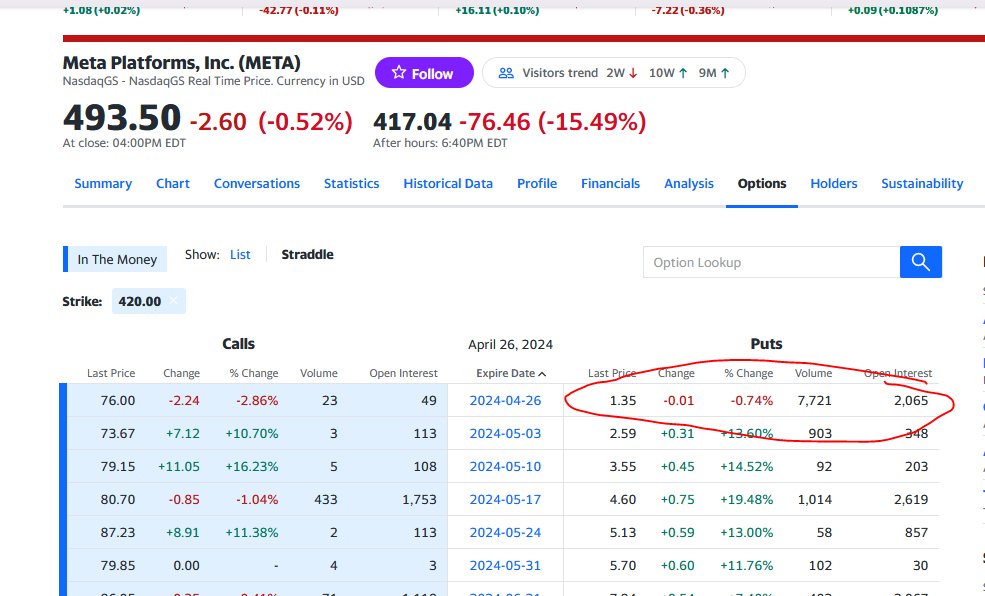Click the 9M visitors trend indicator
This screenshot has width=985, height=596.
pyautogui.click(x=714, y=73)
